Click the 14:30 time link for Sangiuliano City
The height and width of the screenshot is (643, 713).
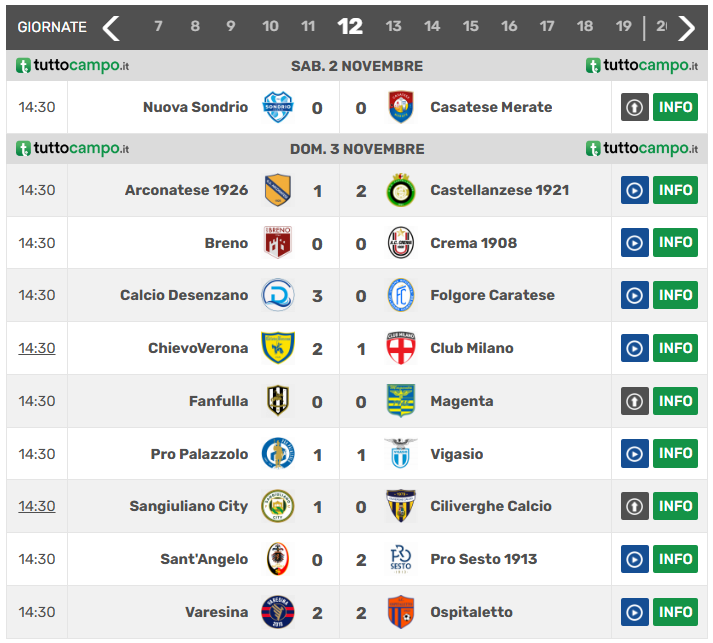(37, 506)
